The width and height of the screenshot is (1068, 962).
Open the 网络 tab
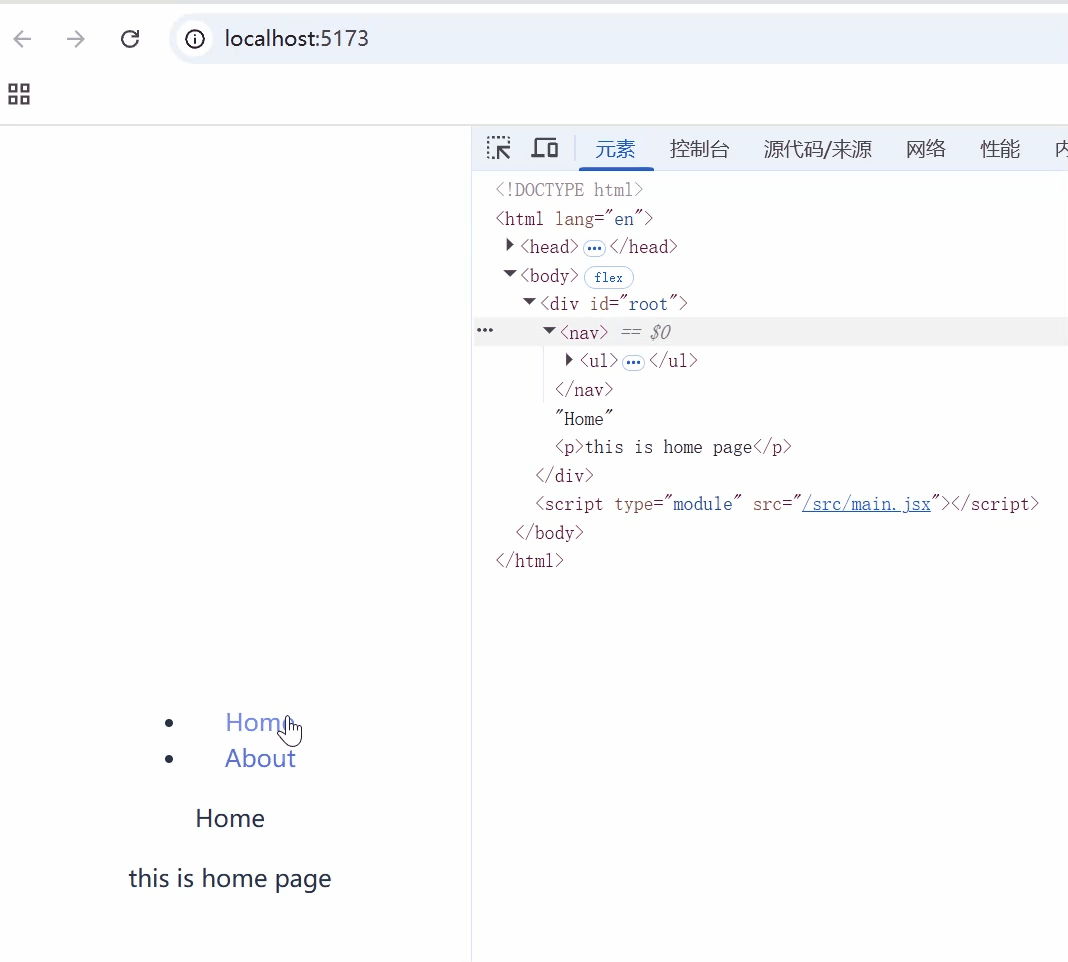926,149
